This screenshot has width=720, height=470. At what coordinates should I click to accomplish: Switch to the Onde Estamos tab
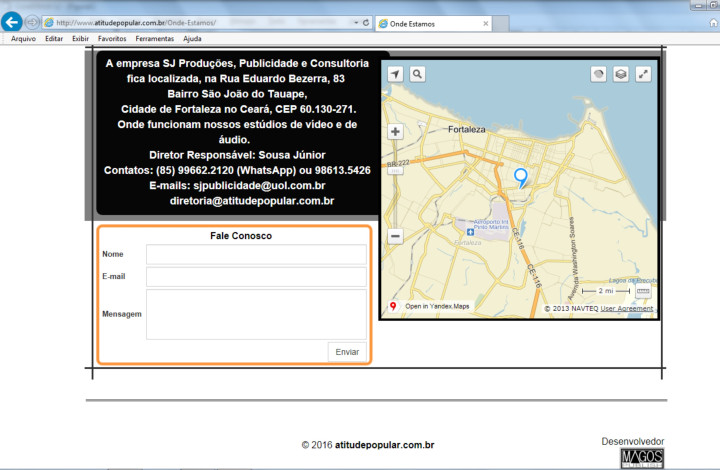[433, 24]
